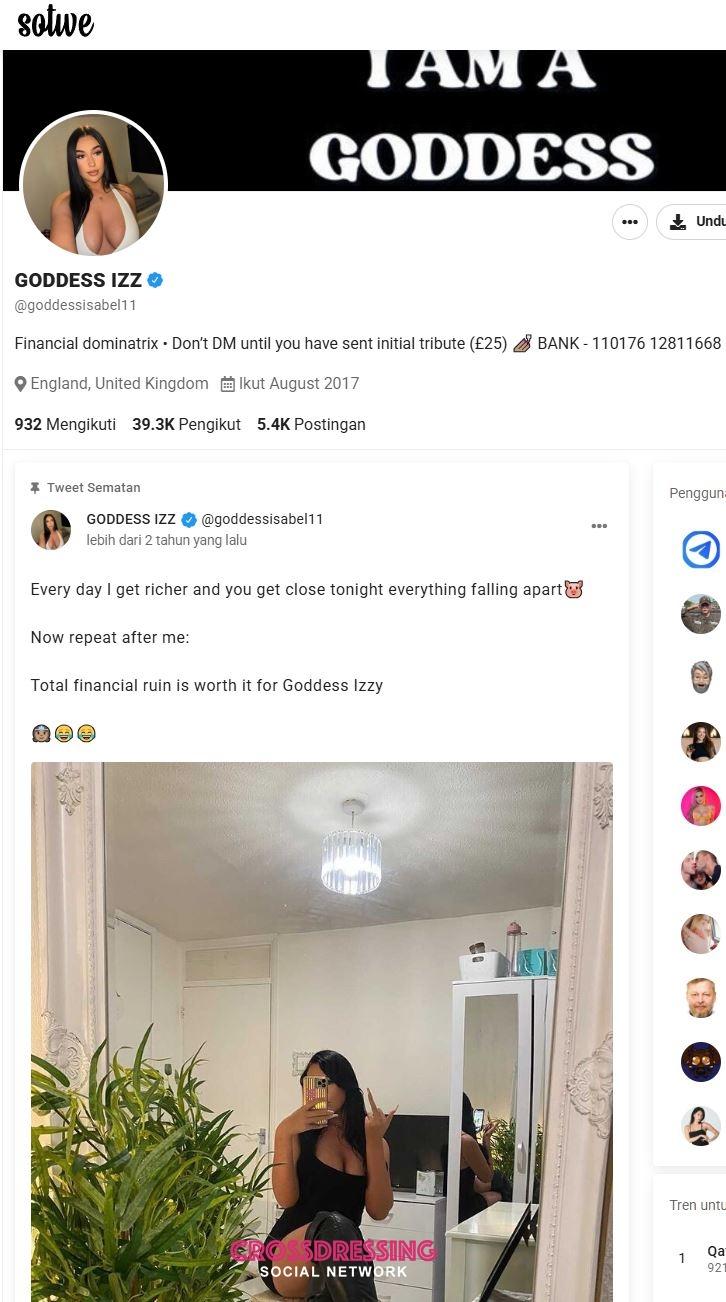
Task: Open the bald man avatar in sidebar
Action: [x=701, y=998]
